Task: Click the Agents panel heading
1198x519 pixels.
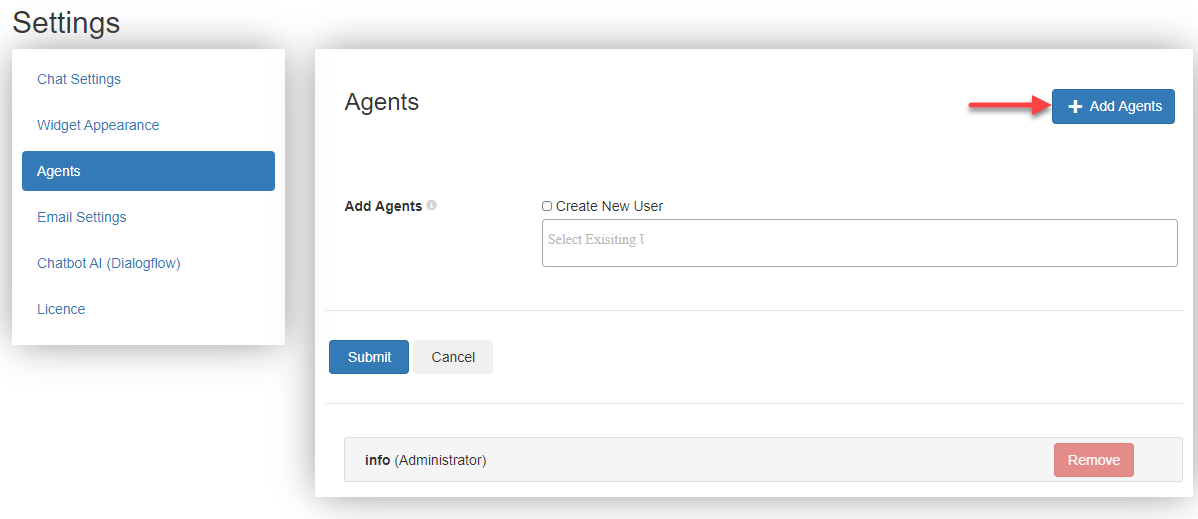Action: 382,102
